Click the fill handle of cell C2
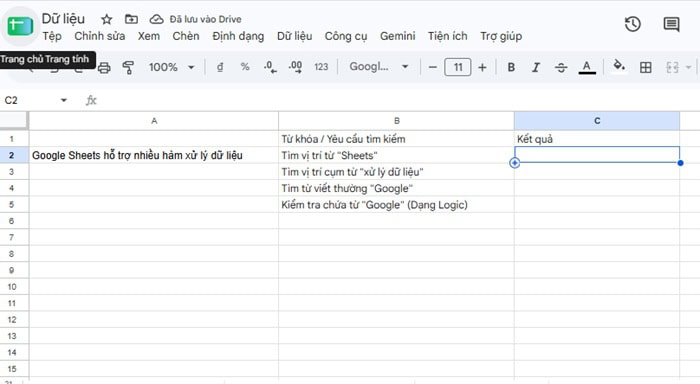Image resolution: width=700 pixels, height=384 pixels. pos(680,163)
